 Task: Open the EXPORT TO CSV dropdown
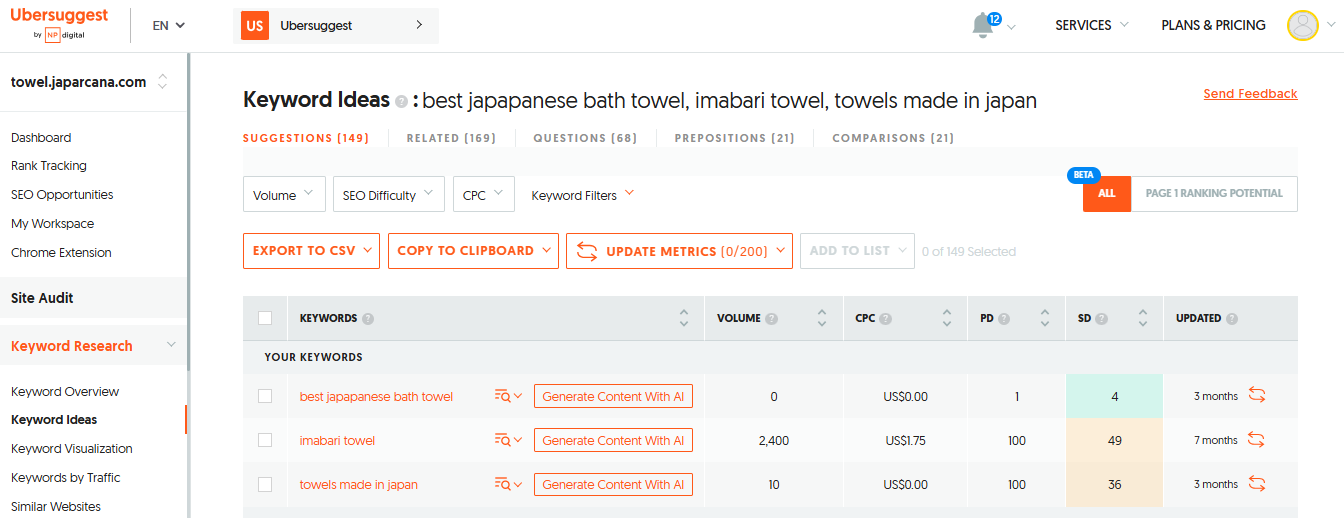tap(311, 251)
